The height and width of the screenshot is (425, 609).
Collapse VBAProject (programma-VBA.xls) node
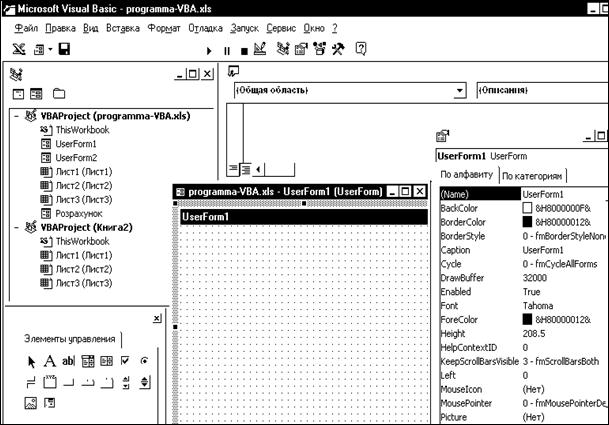pyautogui.click(x=16, y=116)
